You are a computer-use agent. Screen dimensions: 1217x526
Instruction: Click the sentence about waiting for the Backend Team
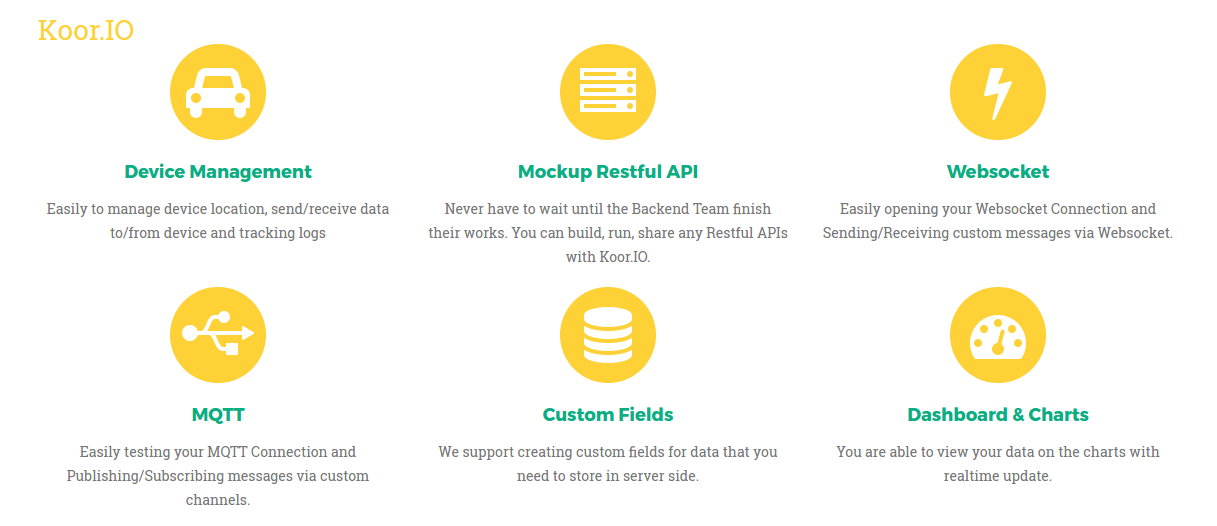(x=608, y=209)
